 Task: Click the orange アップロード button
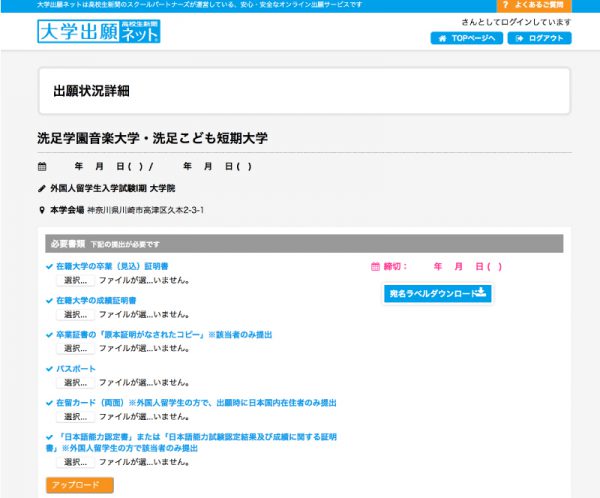coord(80,485)
